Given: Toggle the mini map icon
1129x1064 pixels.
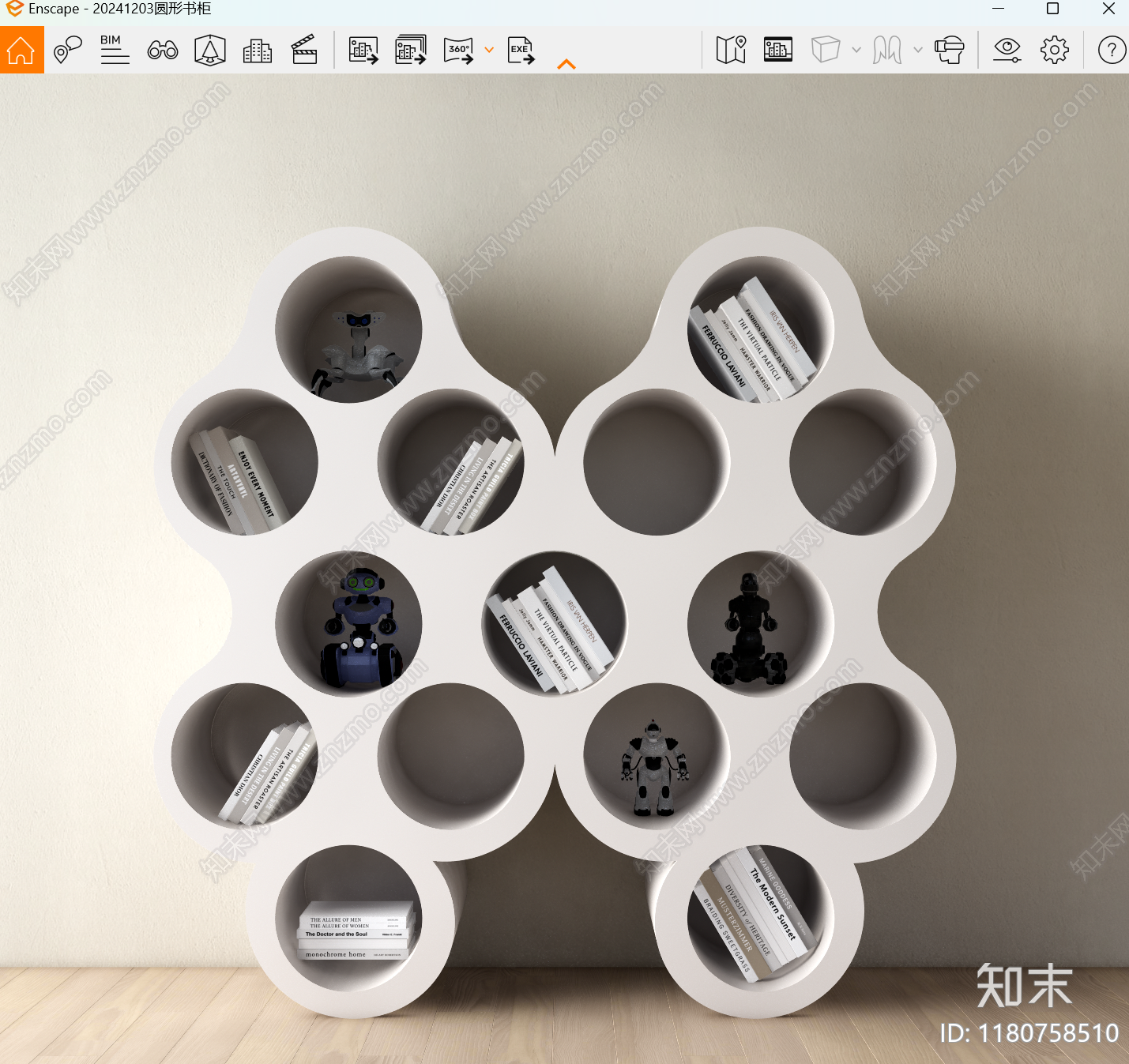Looking at the screenshot, I should [731, 50].
